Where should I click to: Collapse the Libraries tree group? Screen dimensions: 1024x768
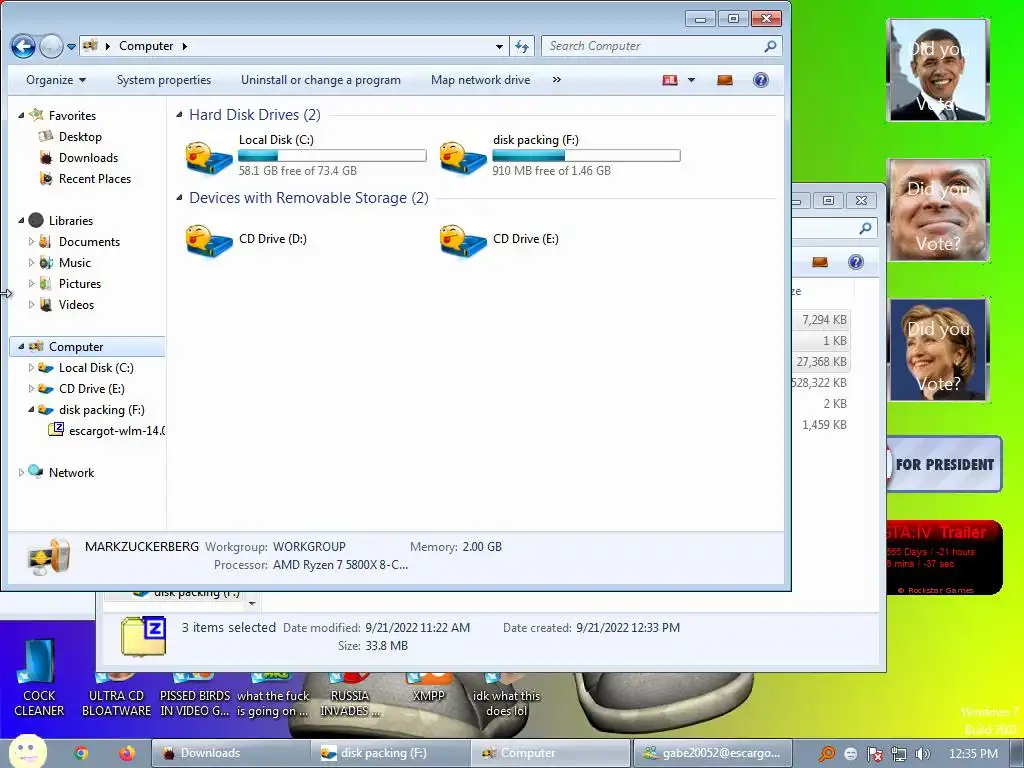[x=21, y=221]
